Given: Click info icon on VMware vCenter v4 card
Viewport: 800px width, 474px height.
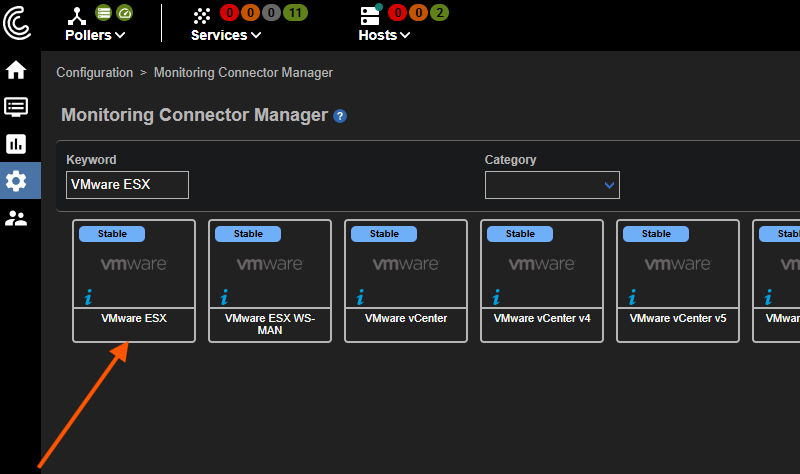Looking at the screenshot, I should 495,297.
